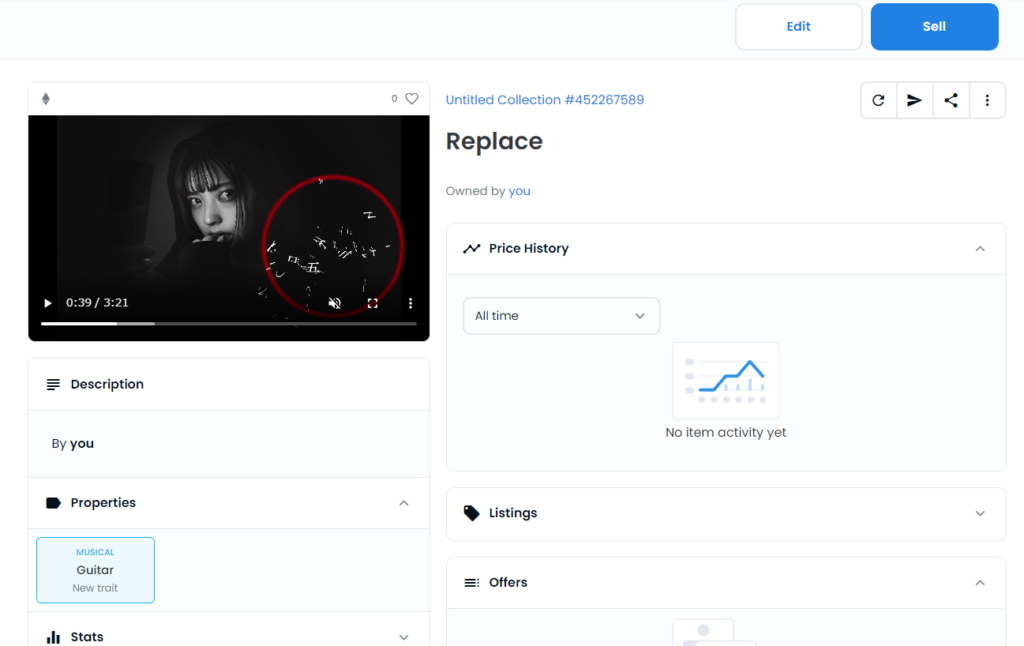Enter fullscreen video mode
Image resolution: width=1024 pixels, height=646 pixels.
(x=372, y=303)
